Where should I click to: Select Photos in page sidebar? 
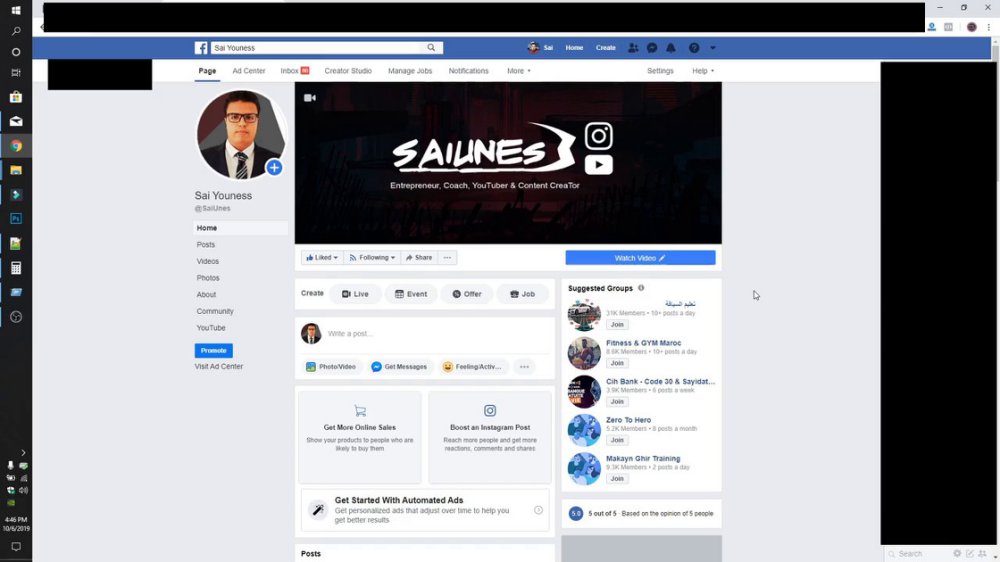[x=208, y=277]
